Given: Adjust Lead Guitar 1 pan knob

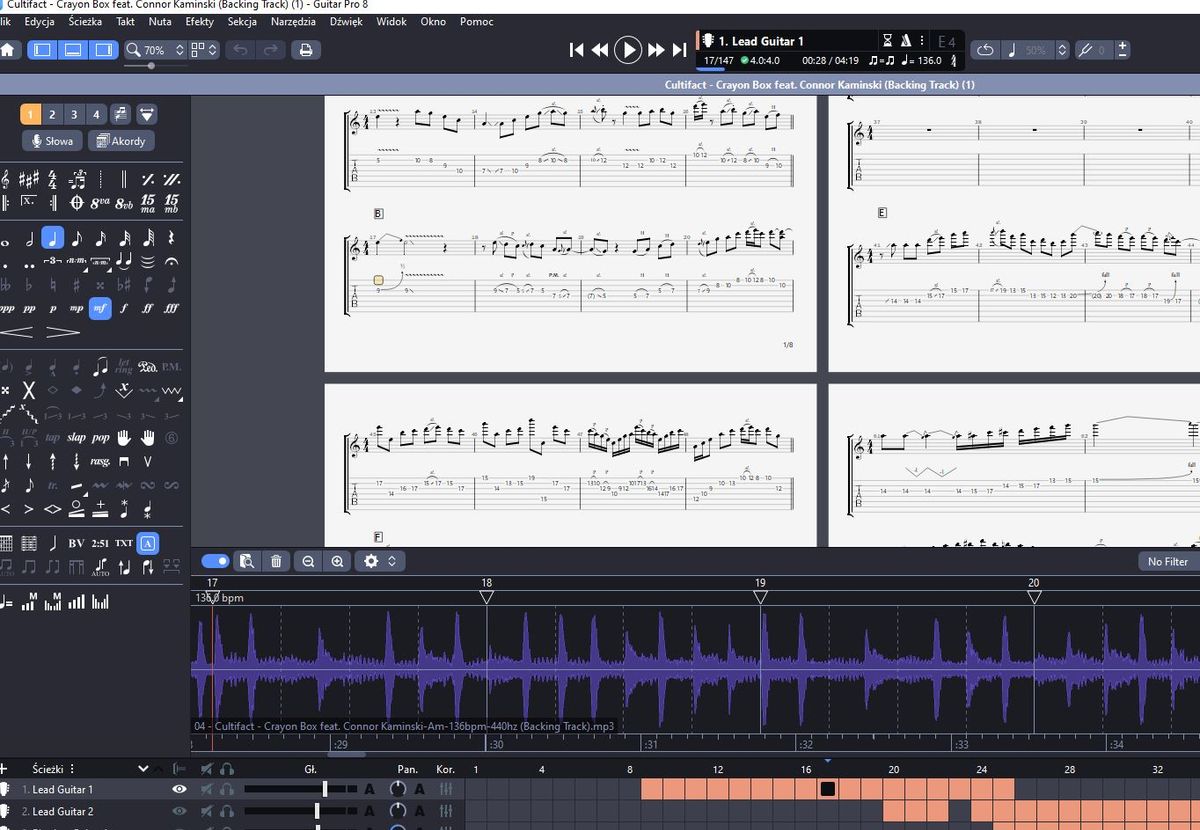Looking at the screenshot, I should pyautogui.click(x=398, y=789).
